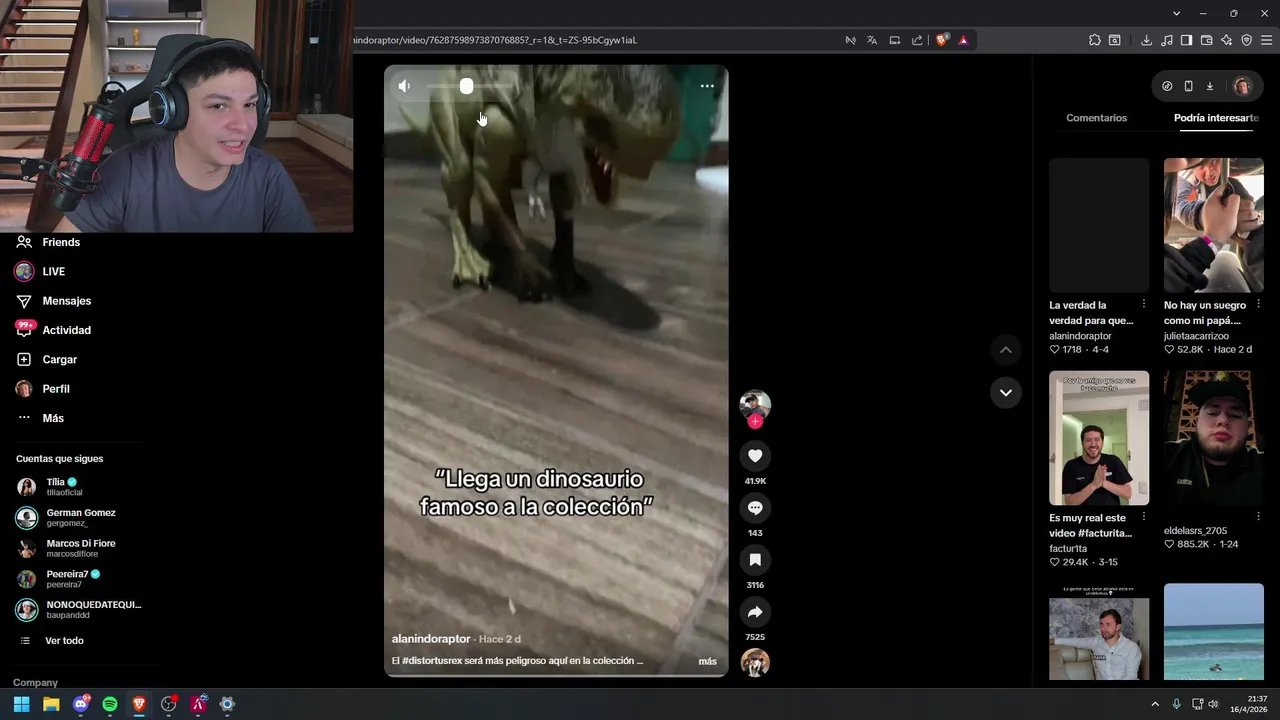Open Discord from the taskbar
This screenshot has height=720, width=1280.
click(81, 704)
